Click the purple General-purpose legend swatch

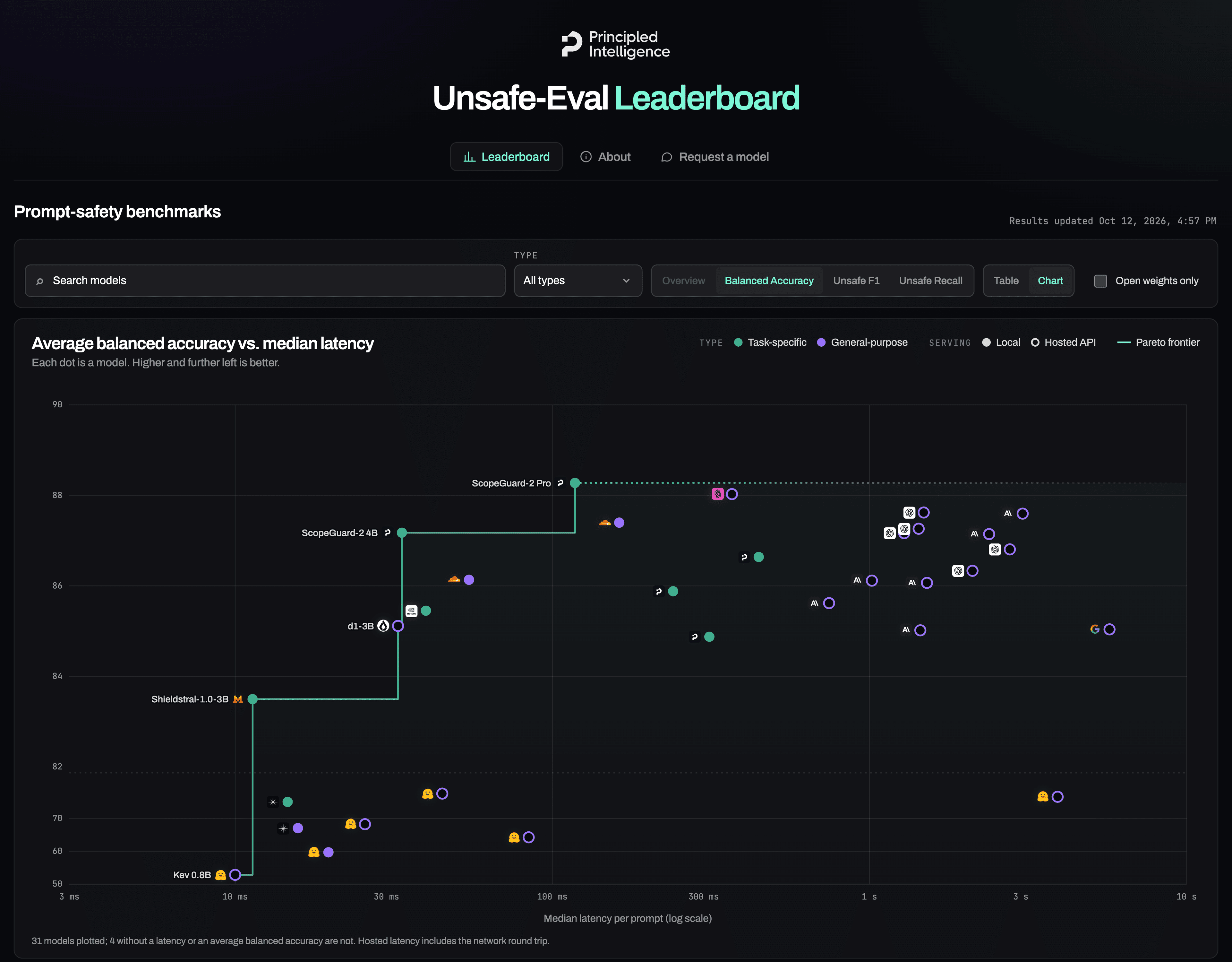(x=821, y=342)
